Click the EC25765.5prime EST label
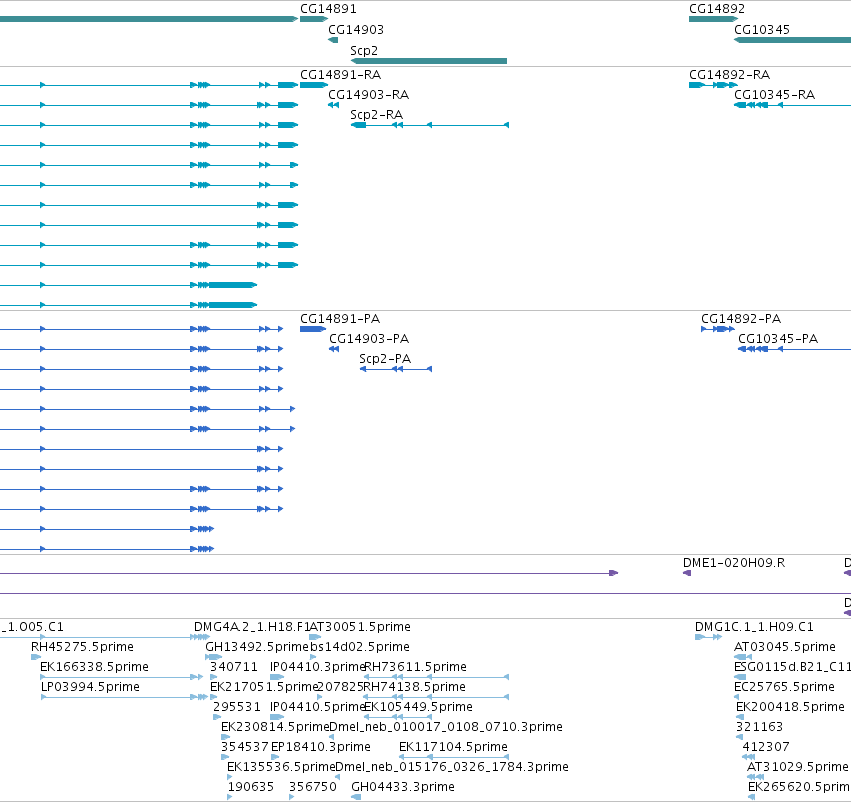Screen dimensions: 851x802 (784, 687)
